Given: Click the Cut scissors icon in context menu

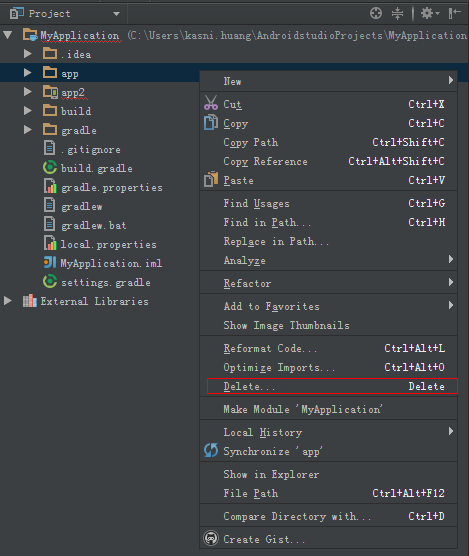Looking at the screenshot, I should 211,103.
